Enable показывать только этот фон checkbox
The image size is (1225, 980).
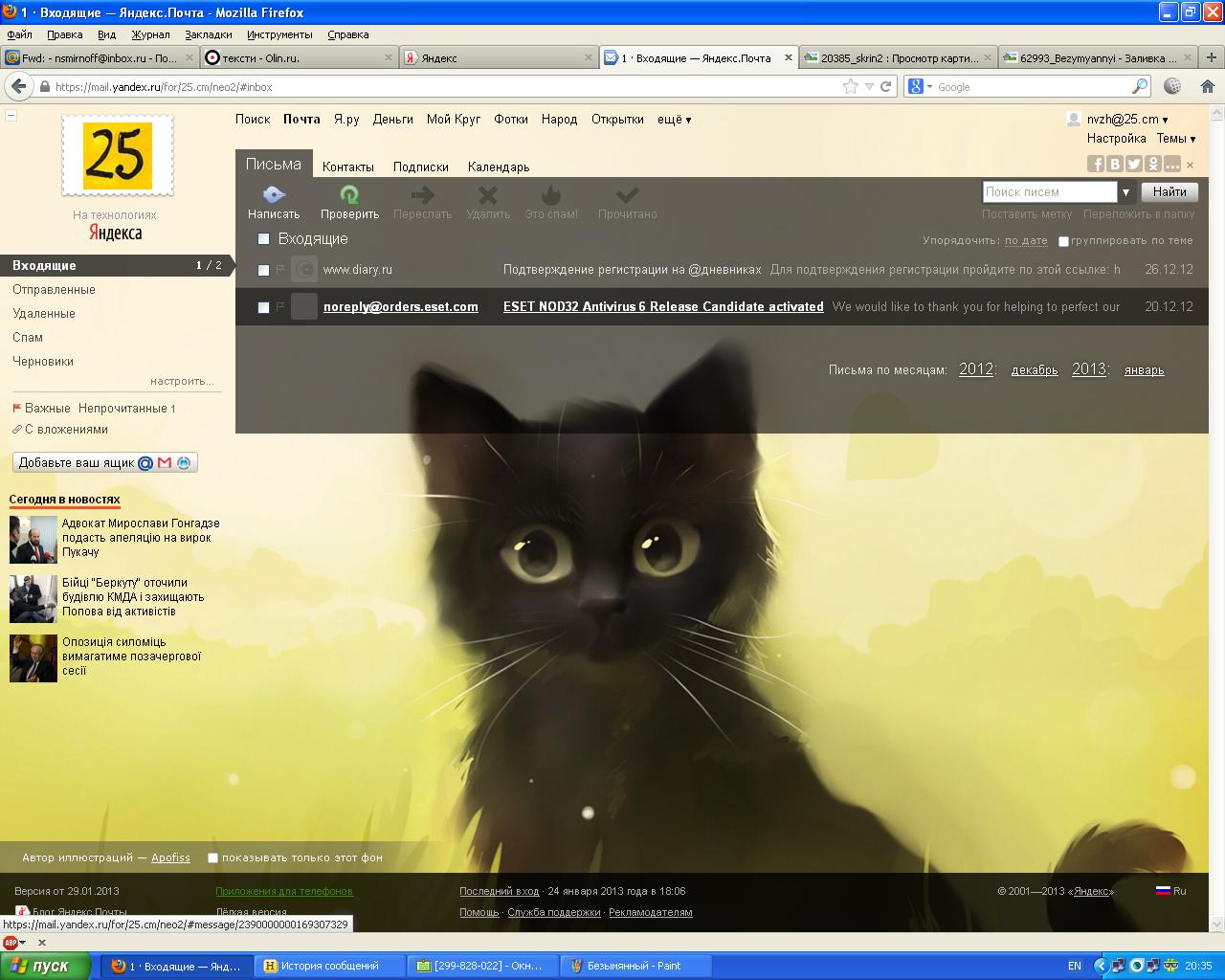tap(212, 857)
